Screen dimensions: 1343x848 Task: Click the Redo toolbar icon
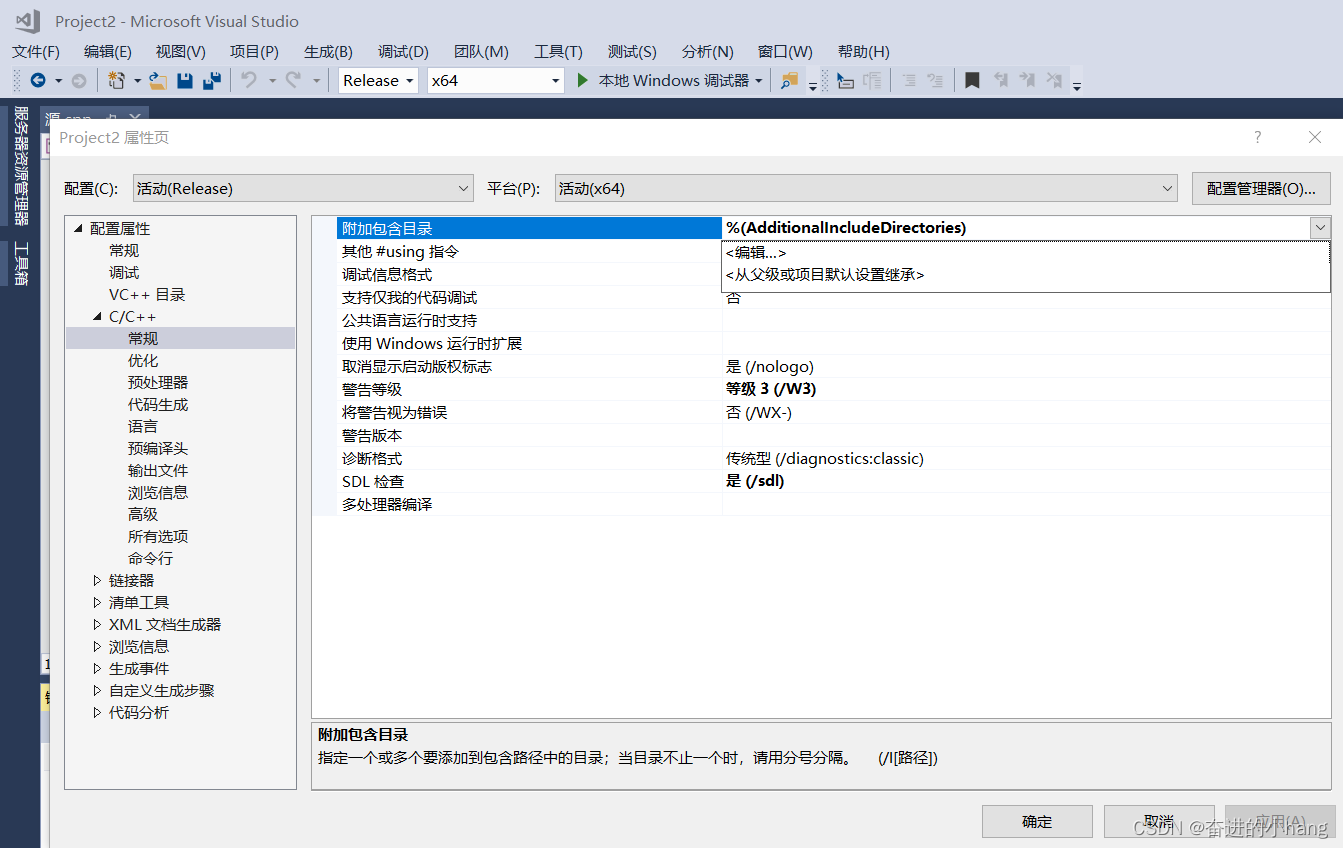point(293,81)
